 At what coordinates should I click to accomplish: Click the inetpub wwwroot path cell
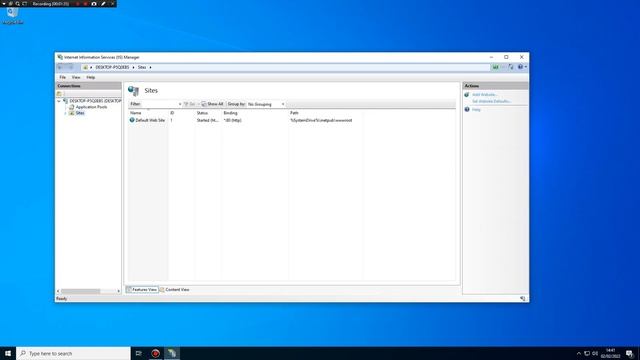tap(321, 120)
